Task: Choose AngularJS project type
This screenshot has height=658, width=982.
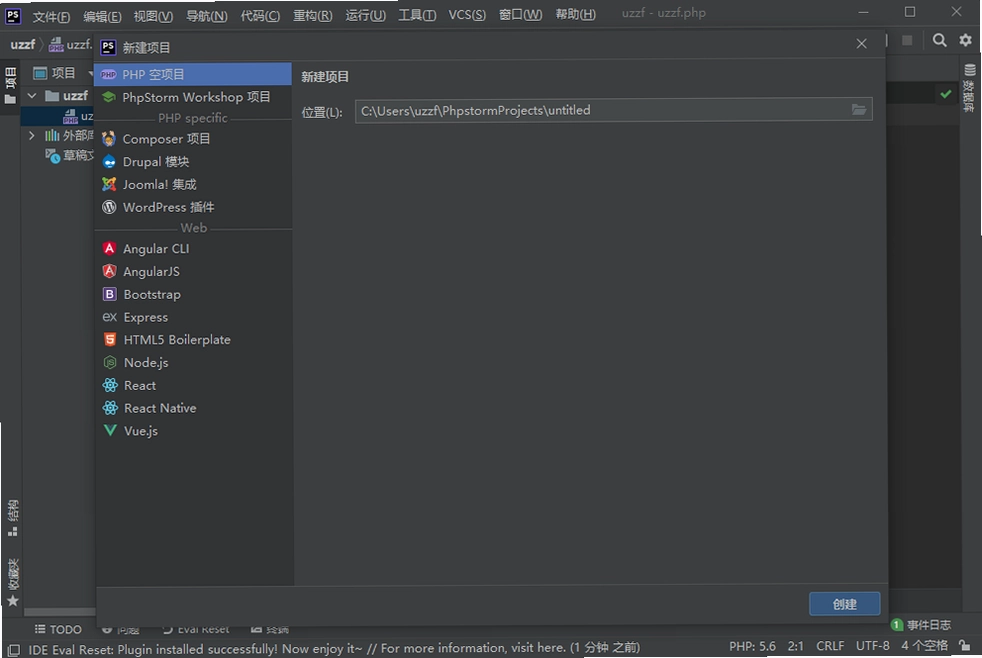Action: 193,272
